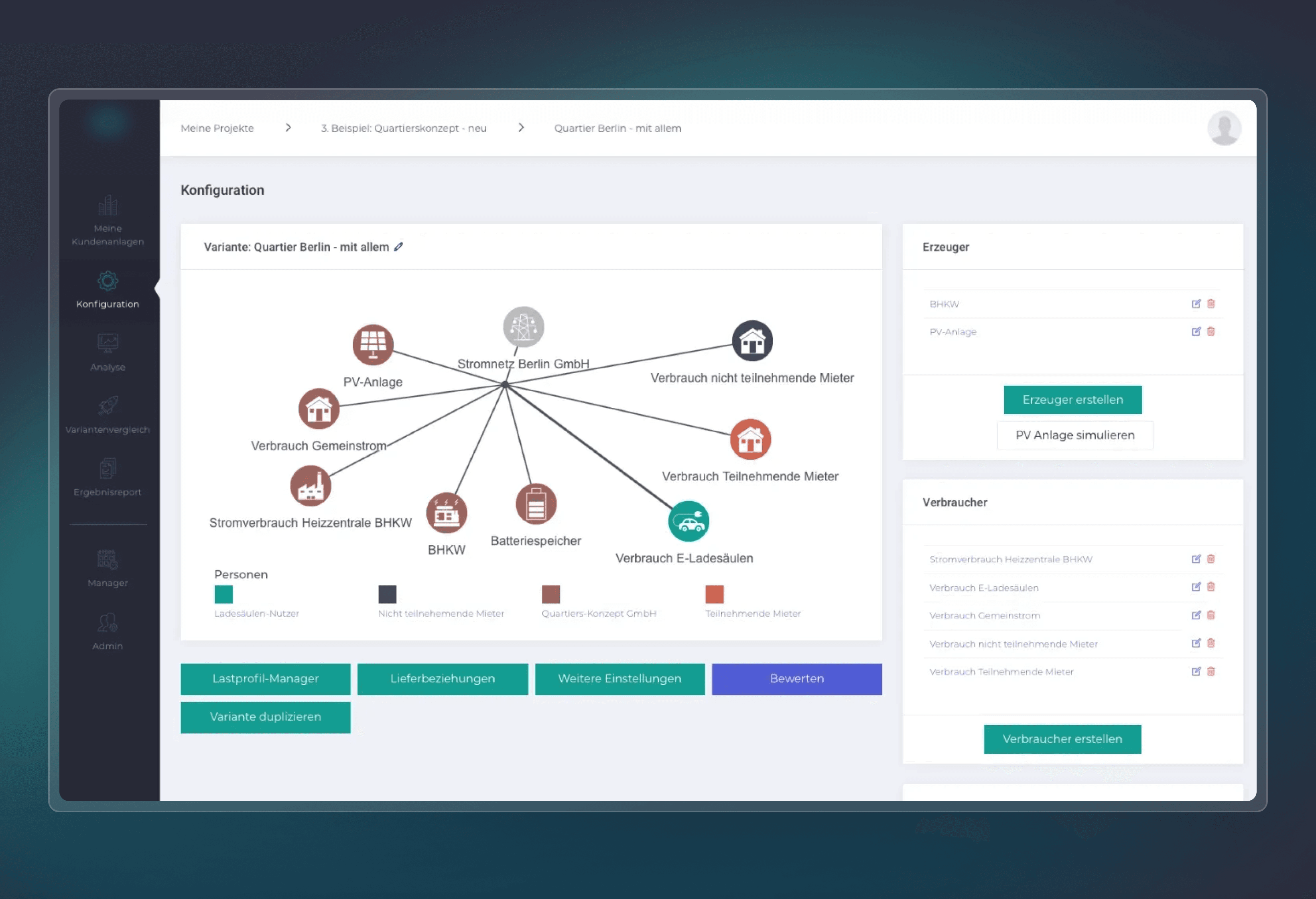Image resolution: width=1316 pixels, height=899 pixels.
Task: Click PV Anlage simulieren
Action: click(1075, 435)
